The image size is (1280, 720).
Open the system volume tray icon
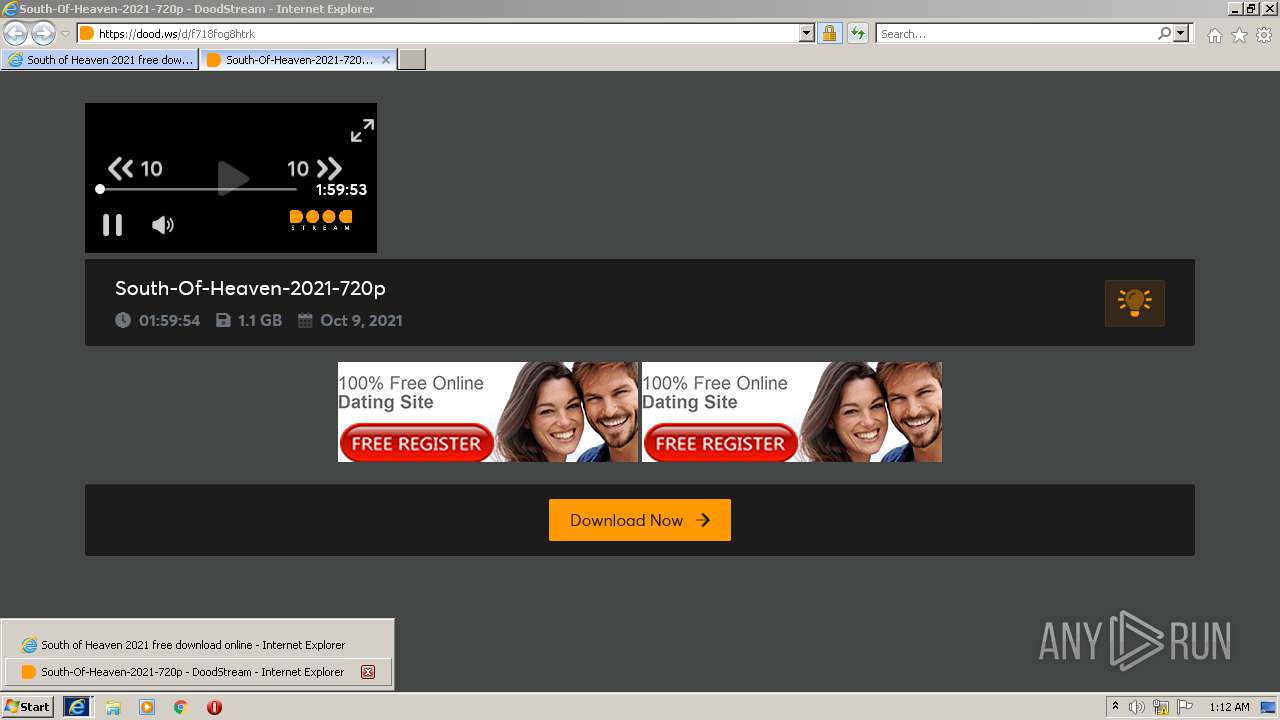pyautogui.click(x=1137, y=707)
